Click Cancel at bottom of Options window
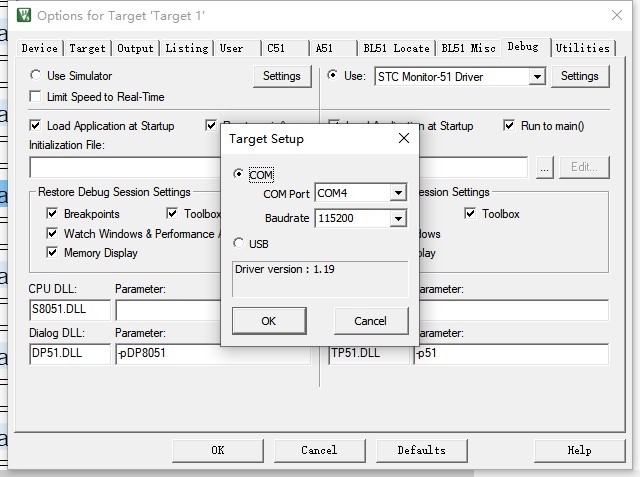640x477 pixels. (319, 450)
